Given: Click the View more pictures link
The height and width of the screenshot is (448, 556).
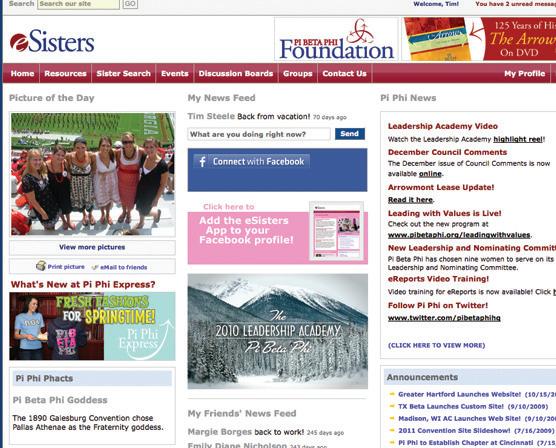Looking at the screenshot, I should [x=92, y=247].
